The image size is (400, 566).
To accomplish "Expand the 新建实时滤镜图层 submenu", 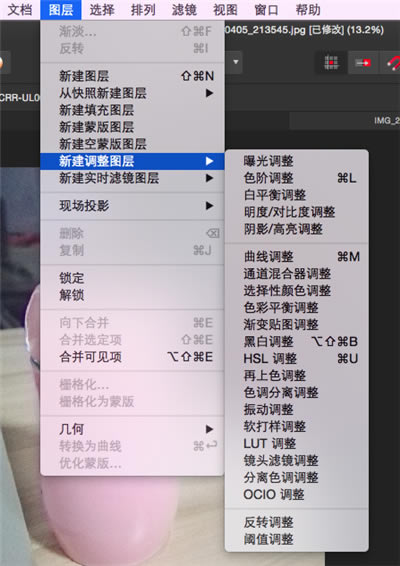I will tap(132, 178).
